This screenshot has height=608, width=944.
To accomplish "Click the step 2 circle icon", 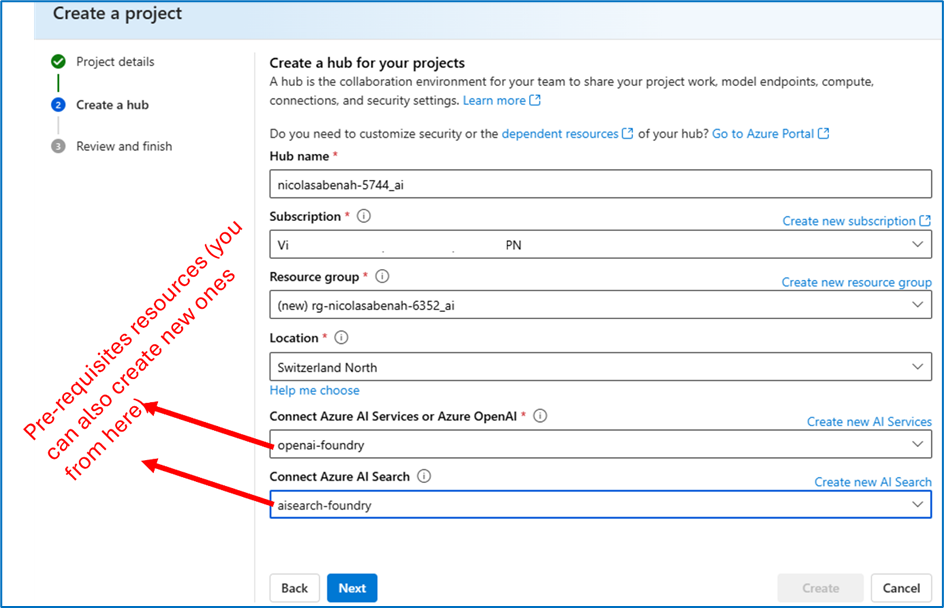I will coord(58,105).
